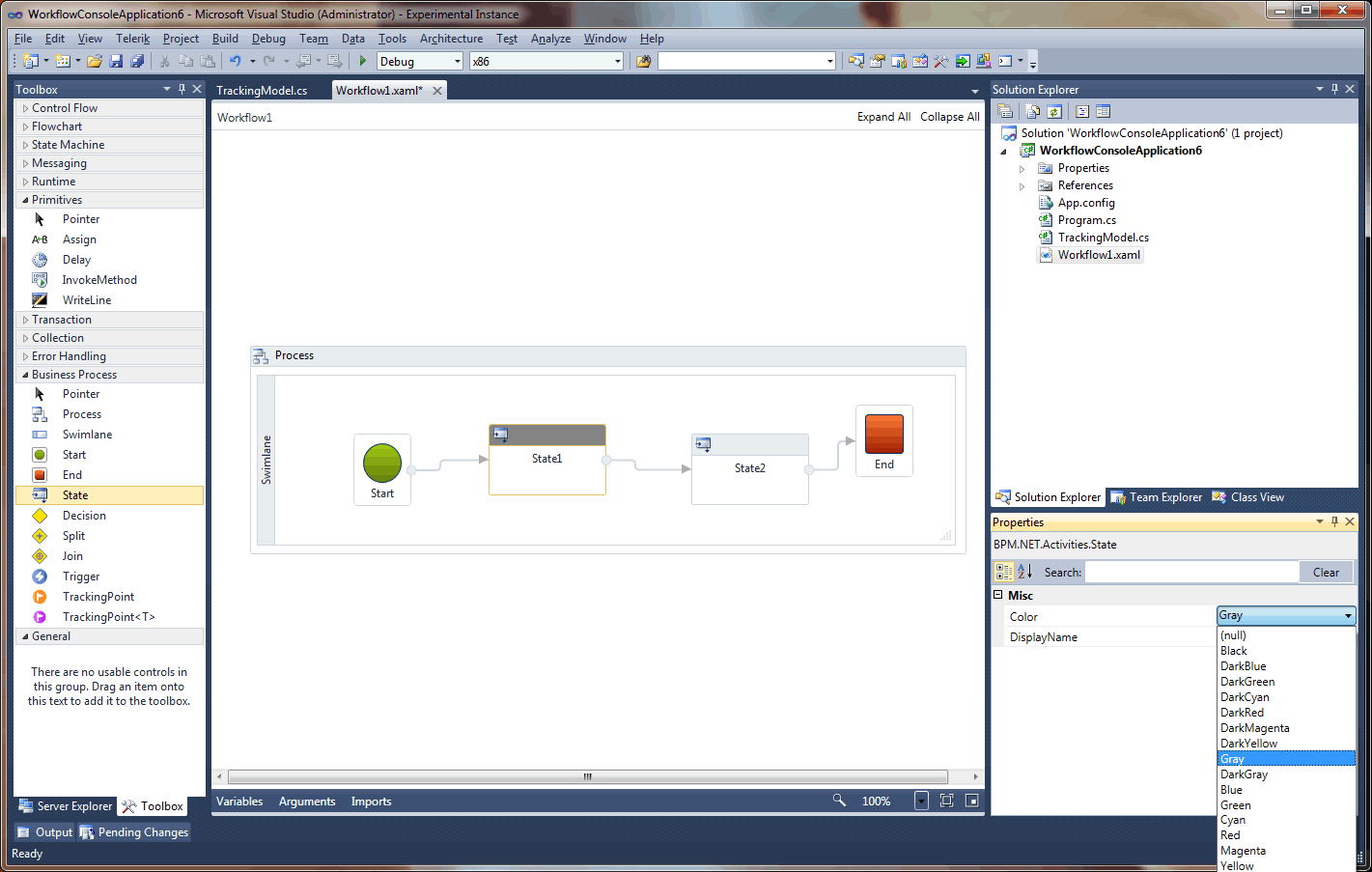The image size is (1372, 872).
Task: Pick the Delay activity from the toolbox
Action: pyautogui.click(x=76, y=260)
